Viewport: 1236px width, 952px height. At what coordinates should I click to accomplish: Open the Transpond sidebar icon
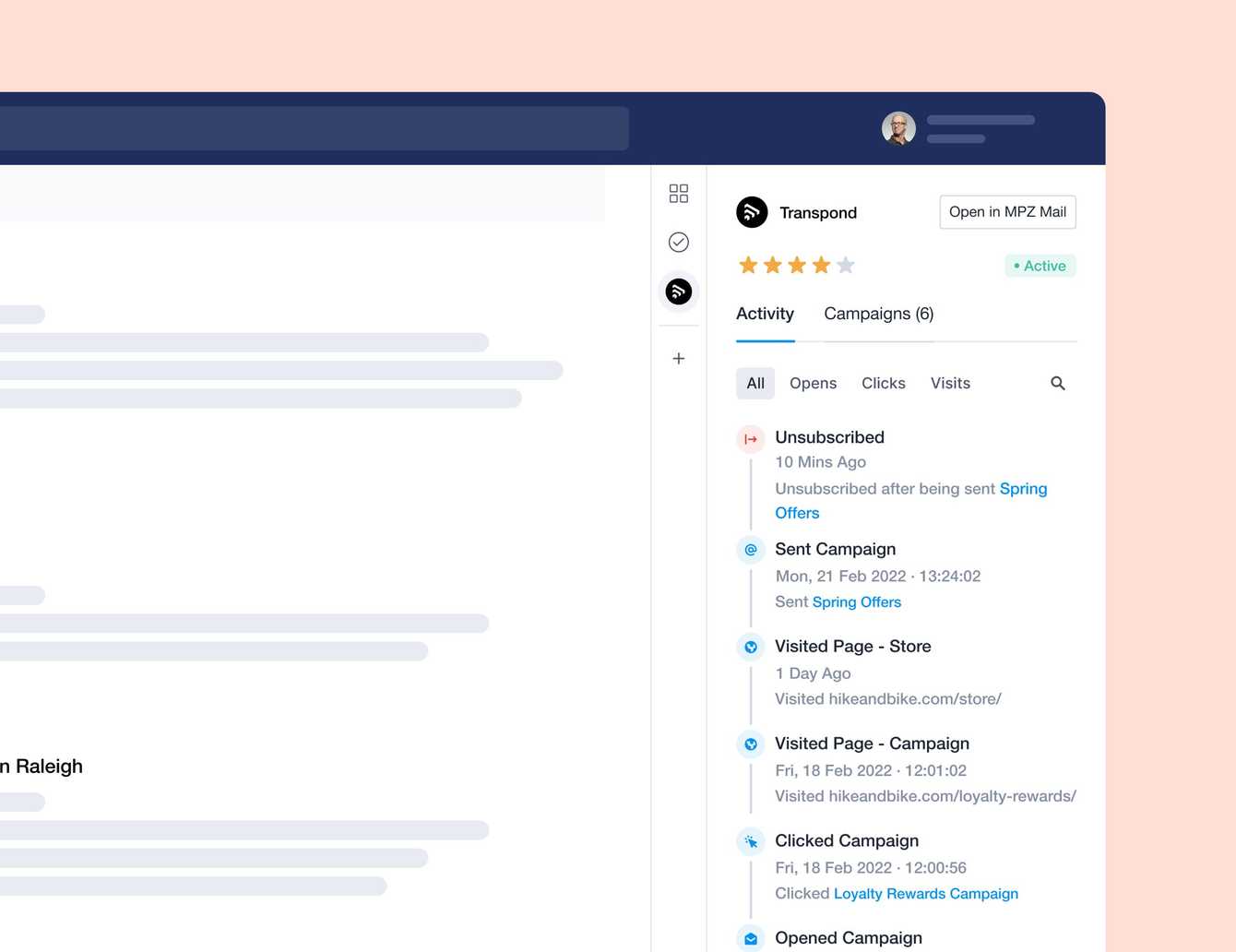pos(679,292)
